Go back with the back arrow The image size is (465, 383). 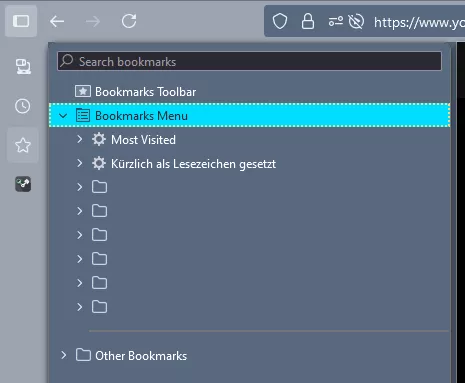click(x=57, y=22)
